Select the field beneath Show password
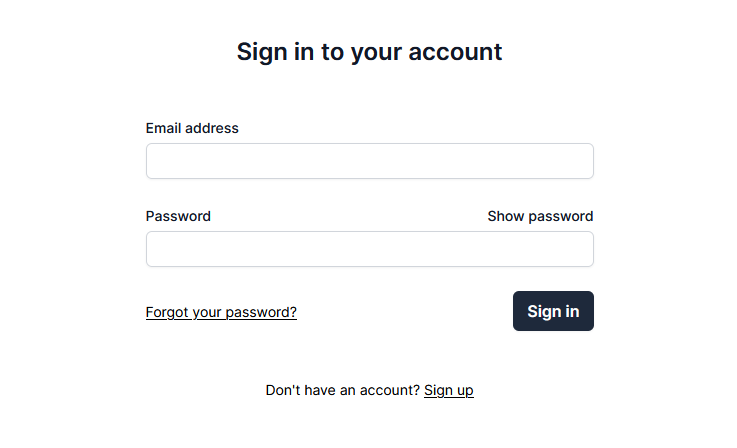 pos(369,249)
